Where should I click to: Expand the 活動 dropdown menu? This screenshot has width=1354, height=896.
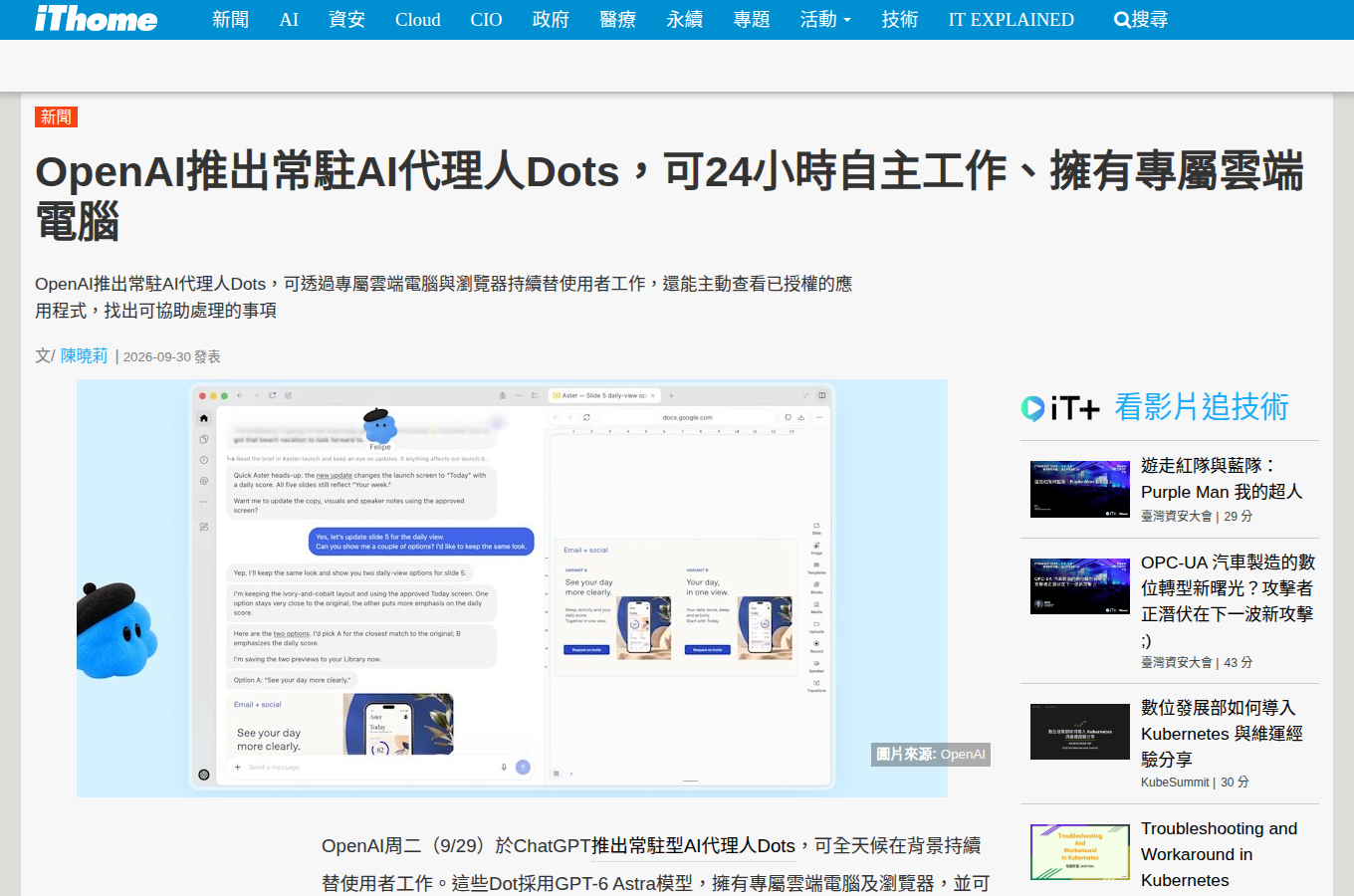825,20
